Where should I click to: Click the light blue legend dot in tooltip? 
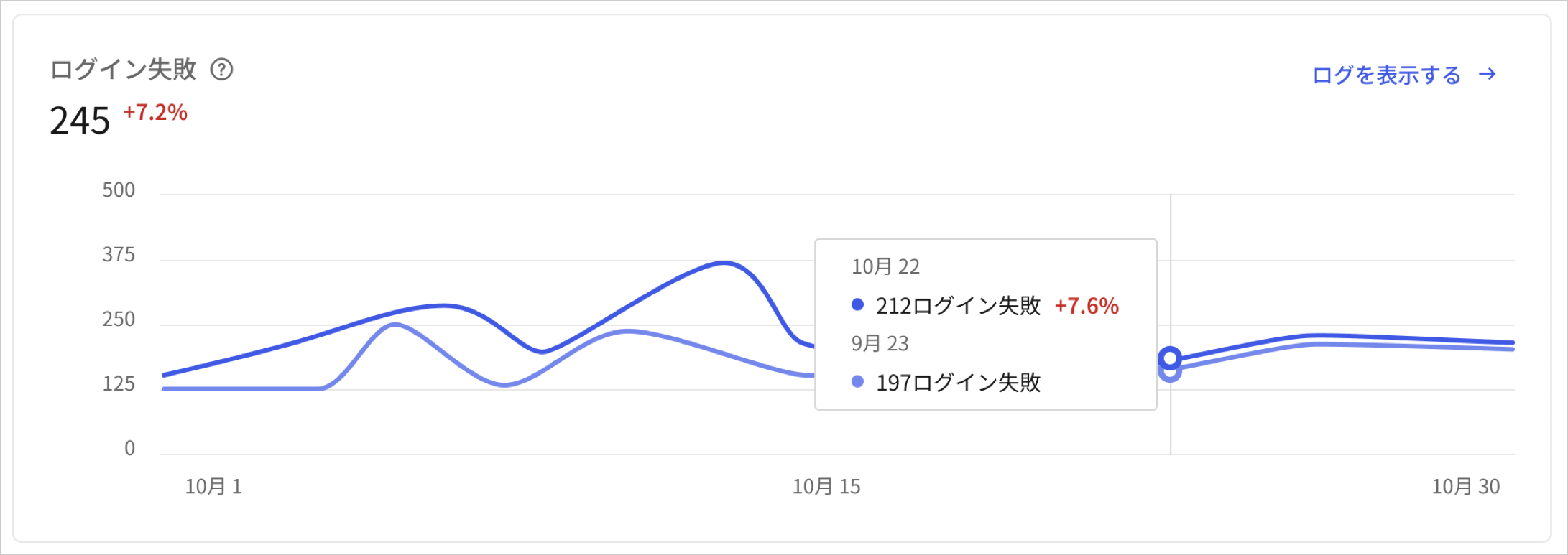[857, 381]
